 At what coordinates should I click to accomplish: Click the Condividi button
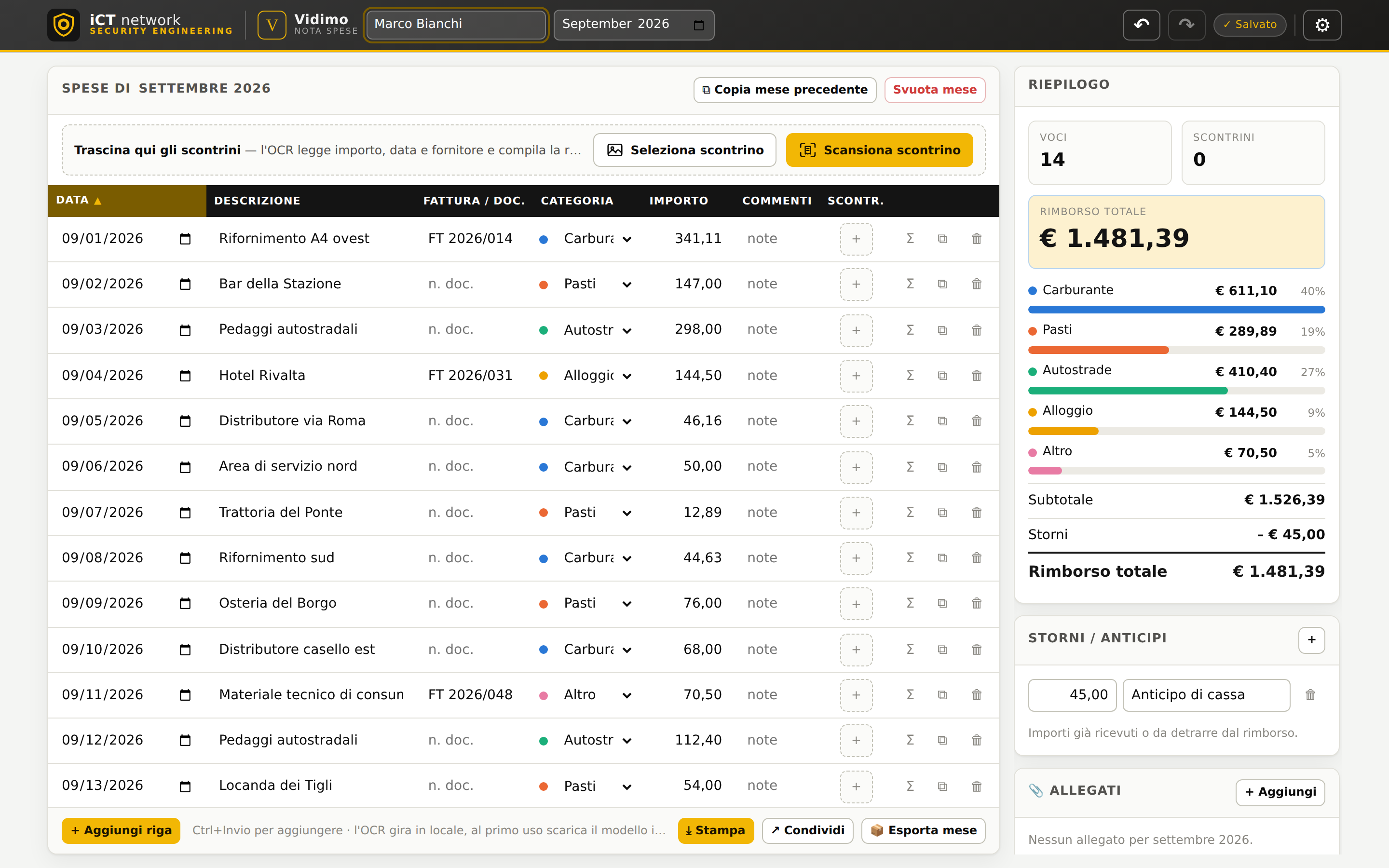click(x=807, y=830)
